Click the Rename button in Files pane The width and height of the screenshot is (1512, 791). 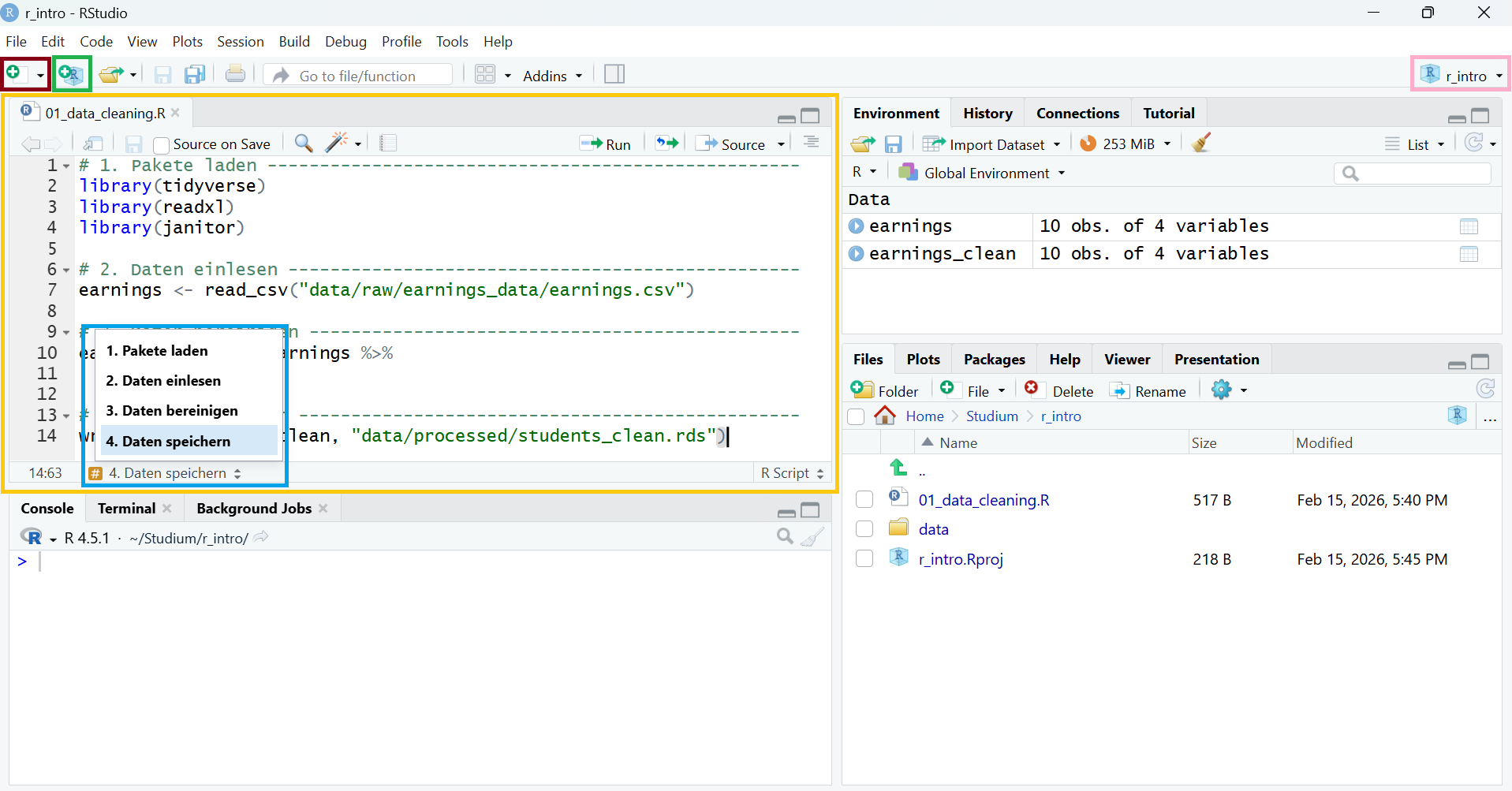(1148, 390)
